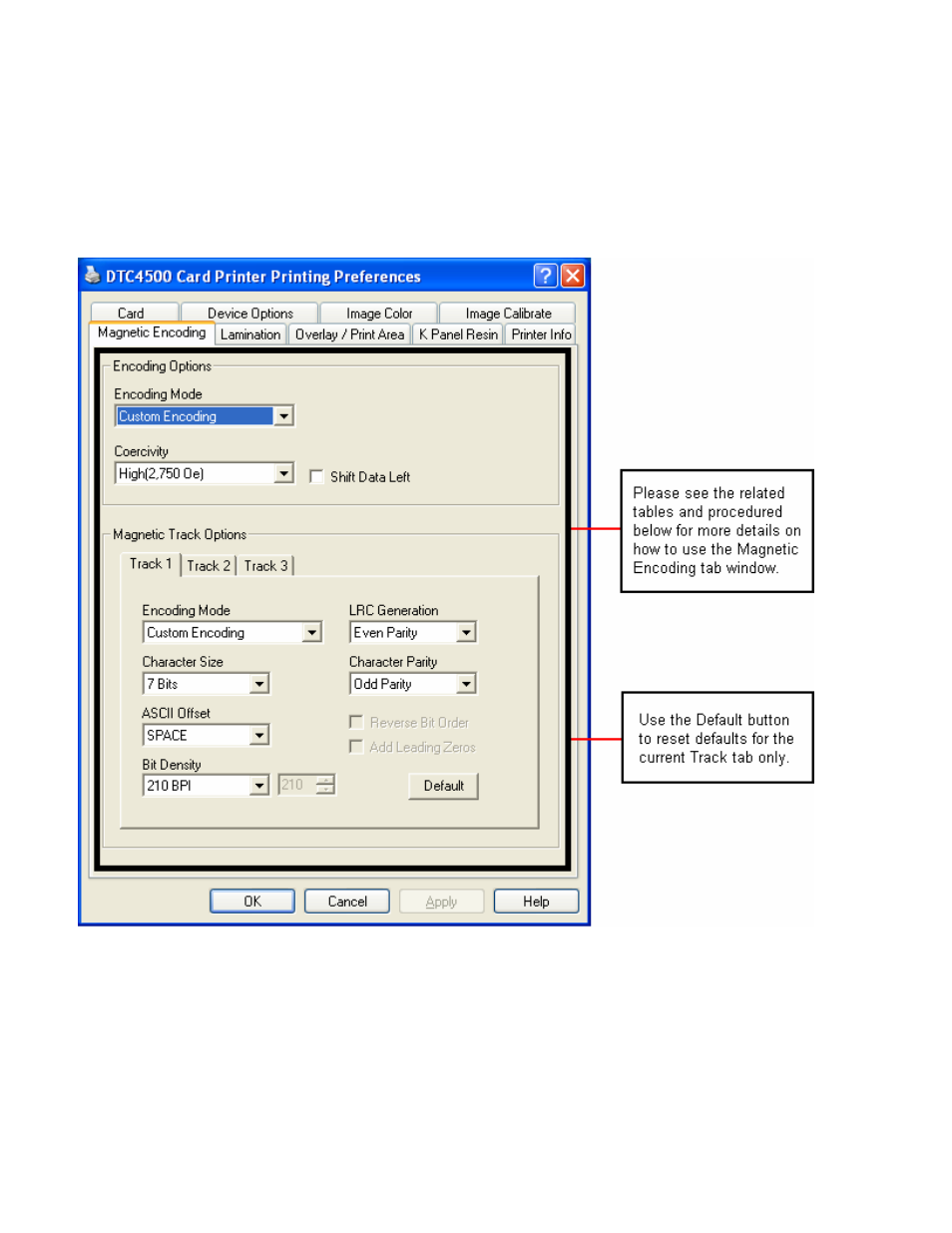This screenshot has height=1233, width=952.
Task: Expand the top Encoding Mode dropdown
Action: tap(283, 416)
